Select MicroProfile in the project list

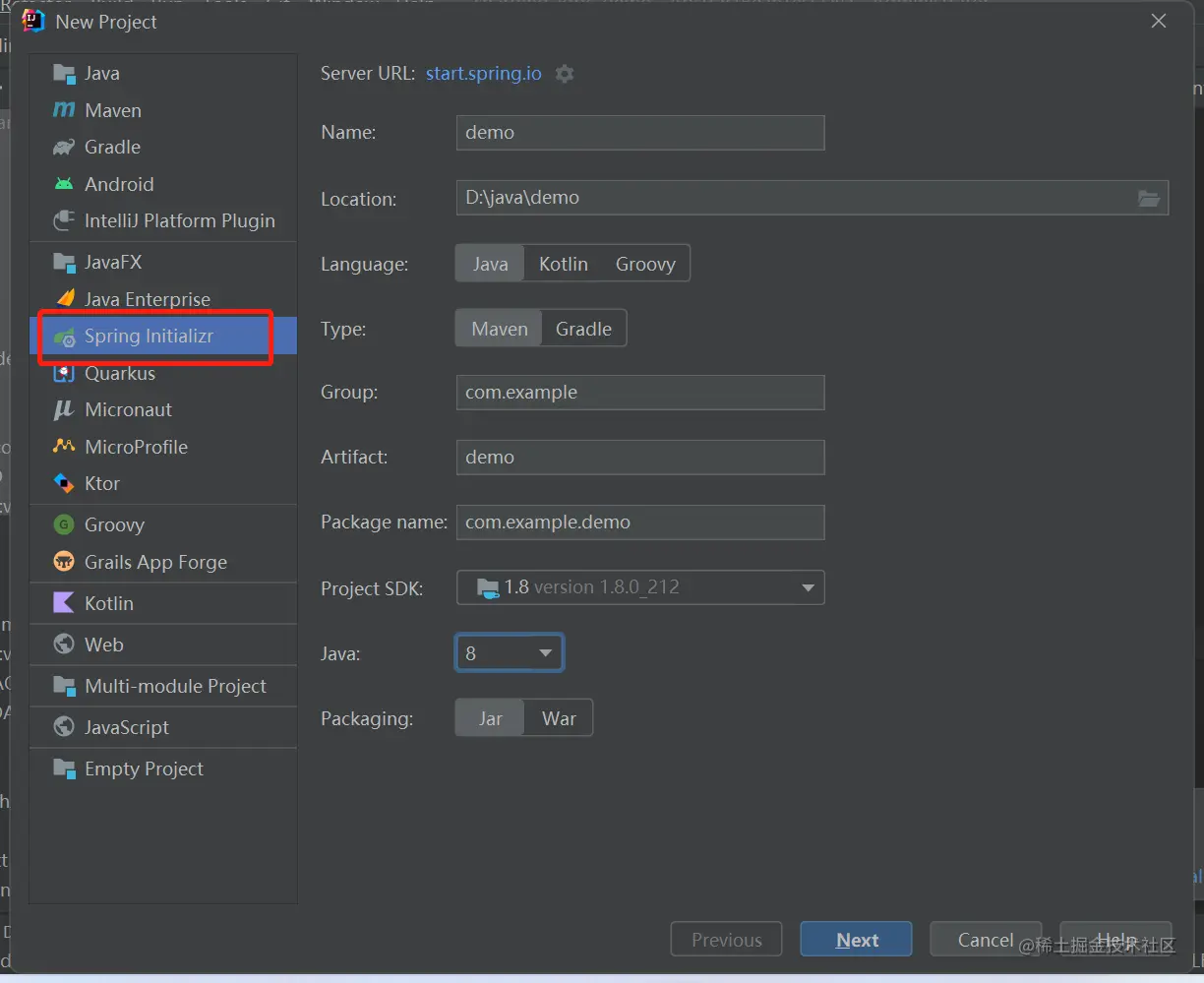tap(163, 447)
